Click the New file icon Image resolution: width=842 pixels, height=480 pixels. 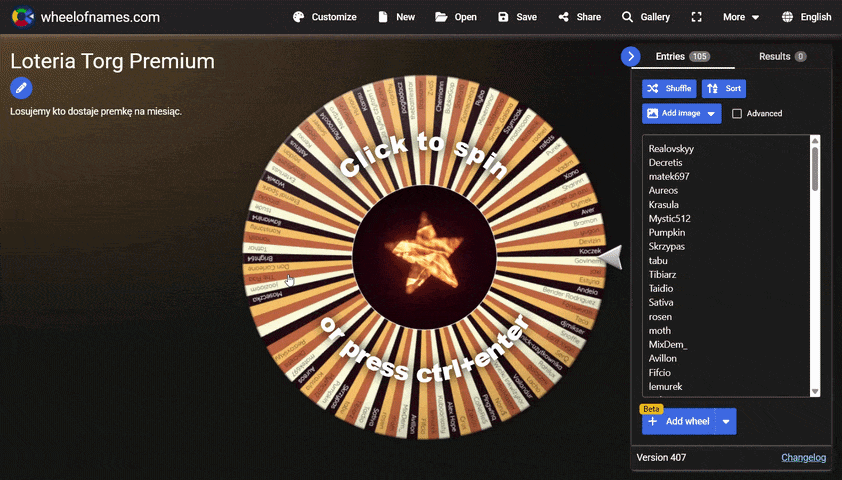pyautogui.click(x=383, y=17)
